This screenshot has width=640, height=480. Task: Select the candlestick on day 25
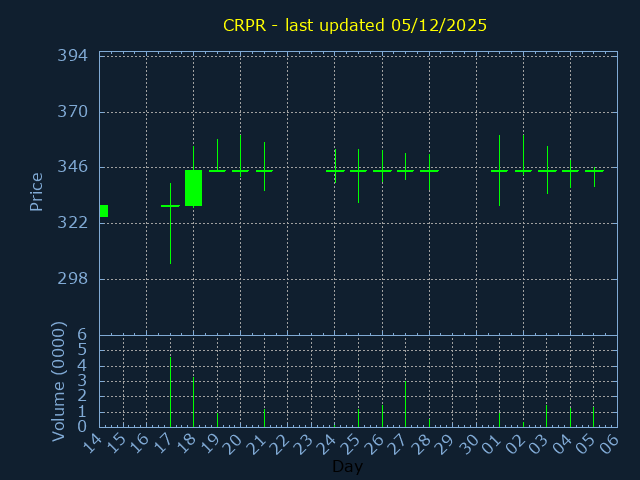click(358, 176)
